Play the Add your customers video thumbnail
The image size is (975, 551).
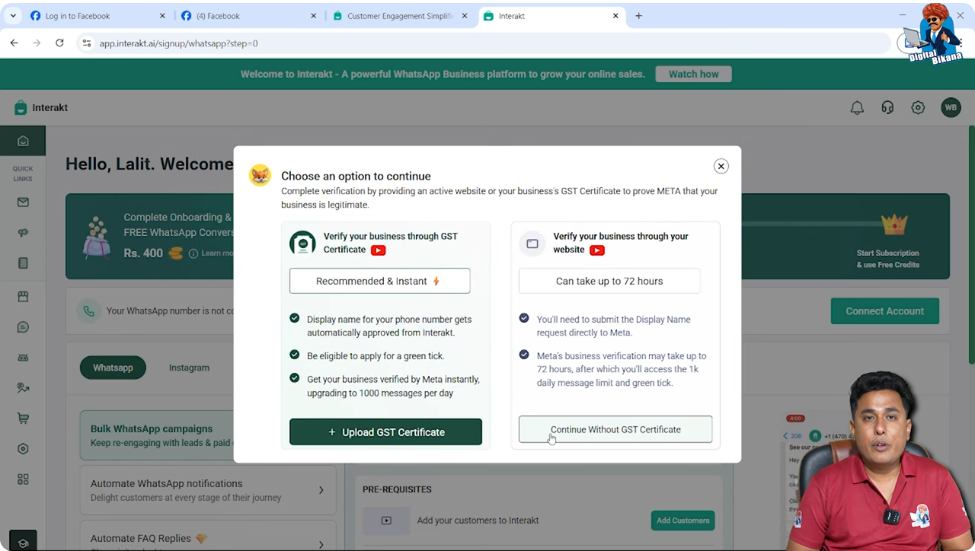pos(386,521)
